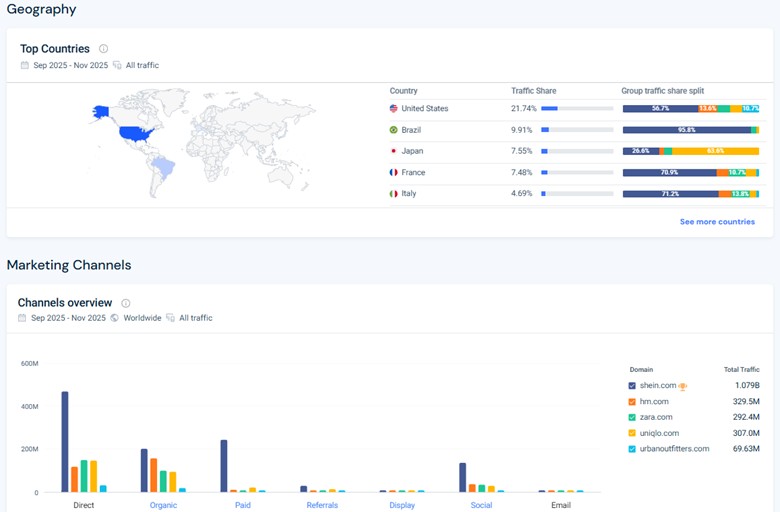Click the 1.079B total traffic value
780x512 pixels.
pos(747,386)
